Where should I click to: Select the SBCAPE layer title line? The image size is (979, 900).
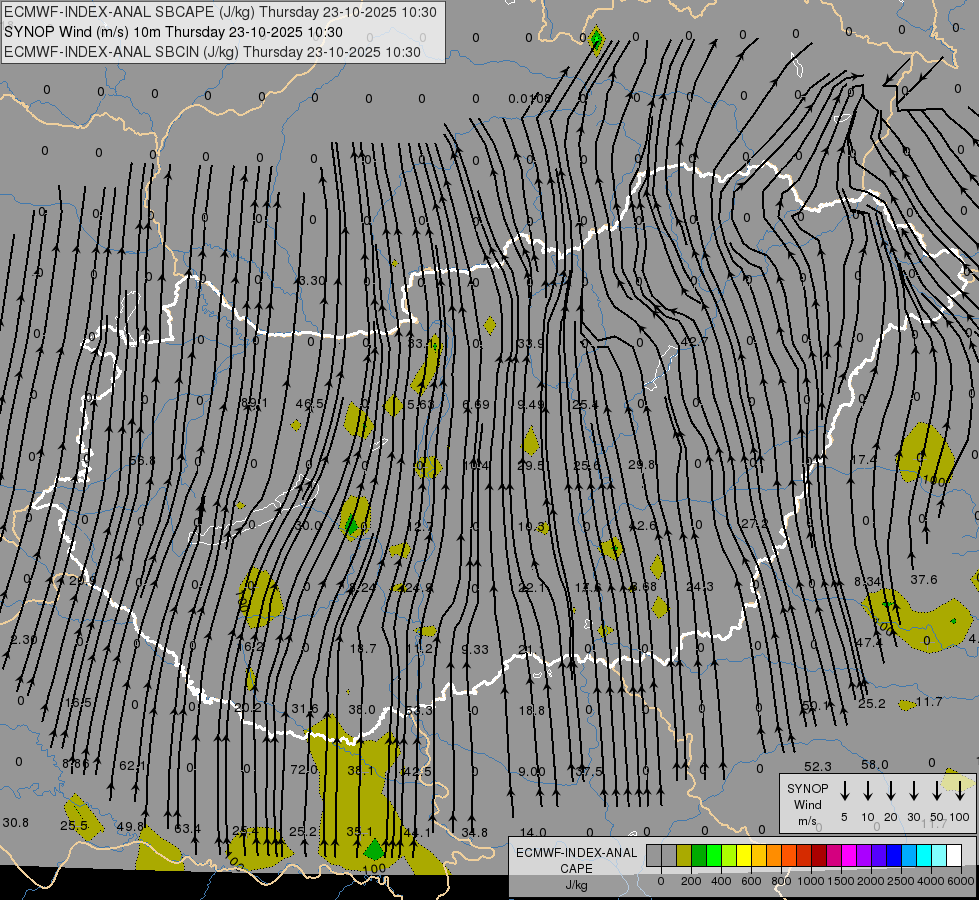(221, 12)
